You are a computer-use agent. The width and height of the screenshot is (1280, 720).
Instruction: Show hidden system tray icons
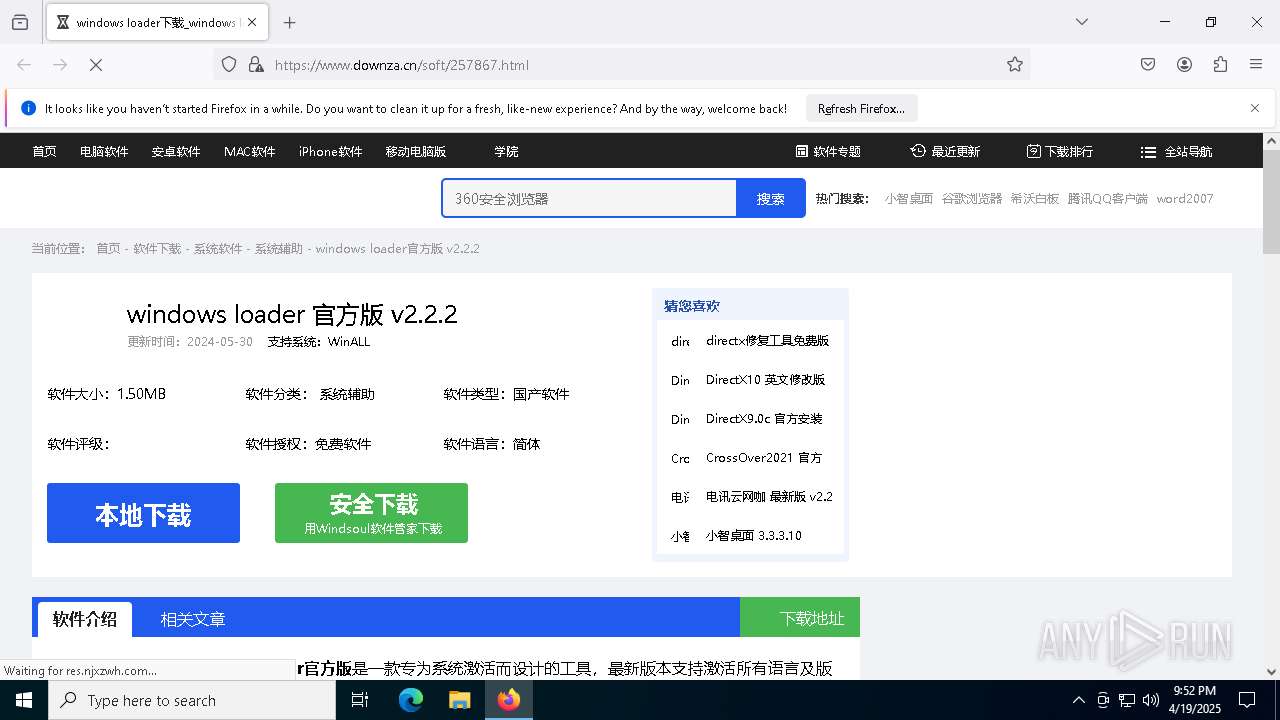pyautogui.click(x=1078, y=700)
